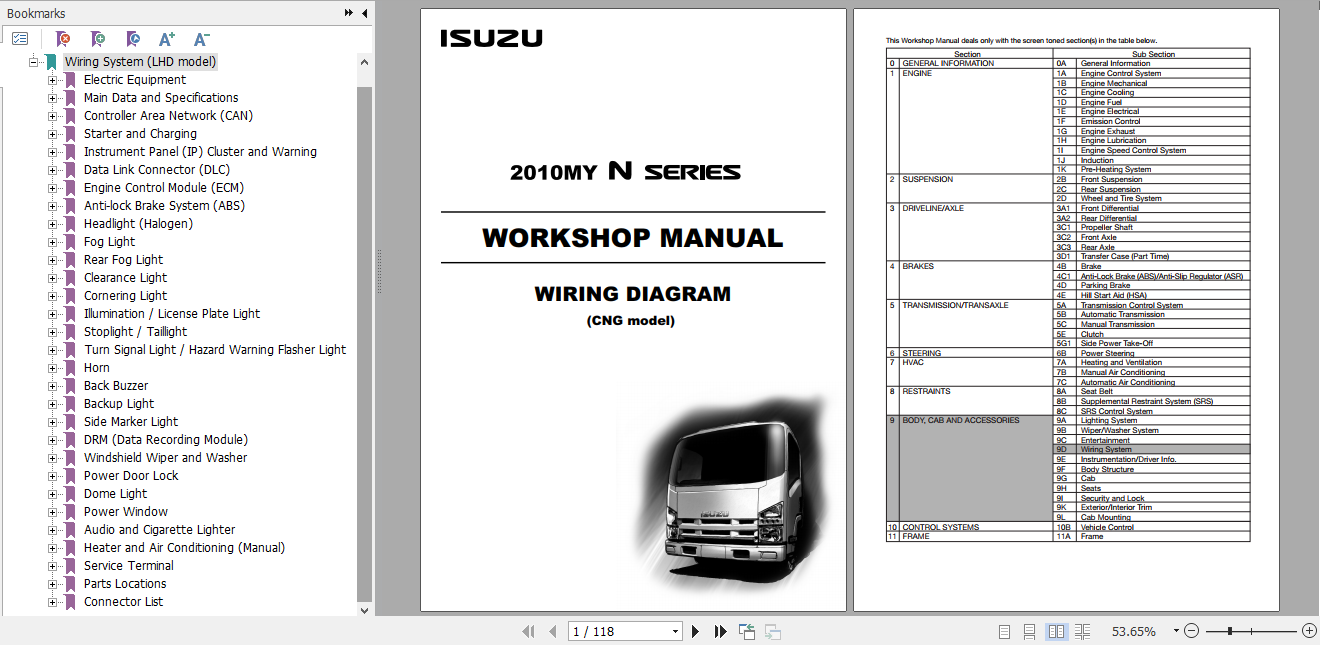Screen dimensions: 1320x645
Task: Open the Instrument Panel (IP) Cluster and Warning bookmark
Action: coord(200,152)
